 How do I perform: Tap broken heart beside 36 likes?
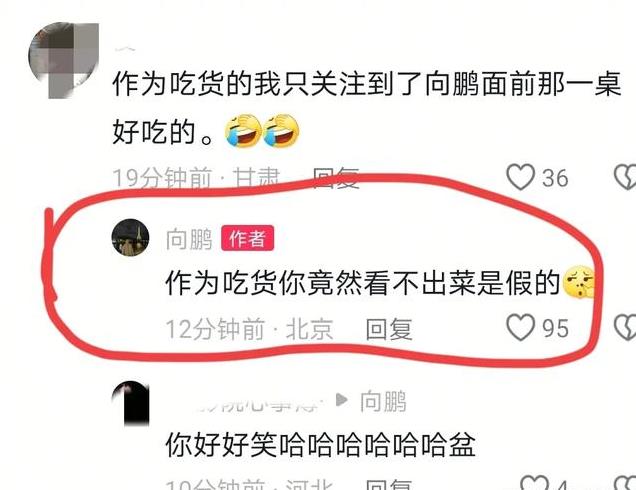625,177
